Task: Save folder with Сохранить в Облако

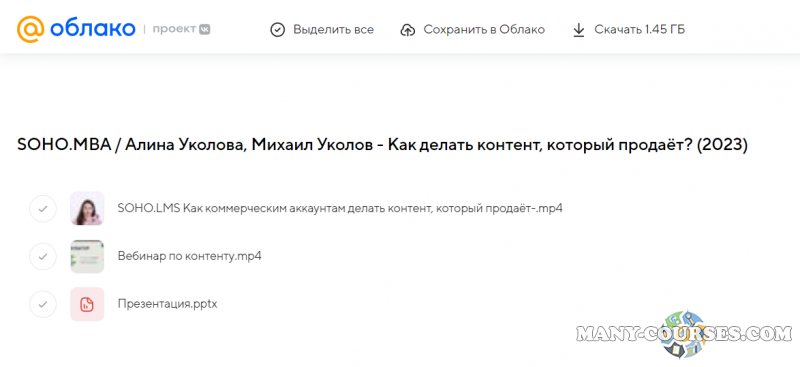Action: 484,30
